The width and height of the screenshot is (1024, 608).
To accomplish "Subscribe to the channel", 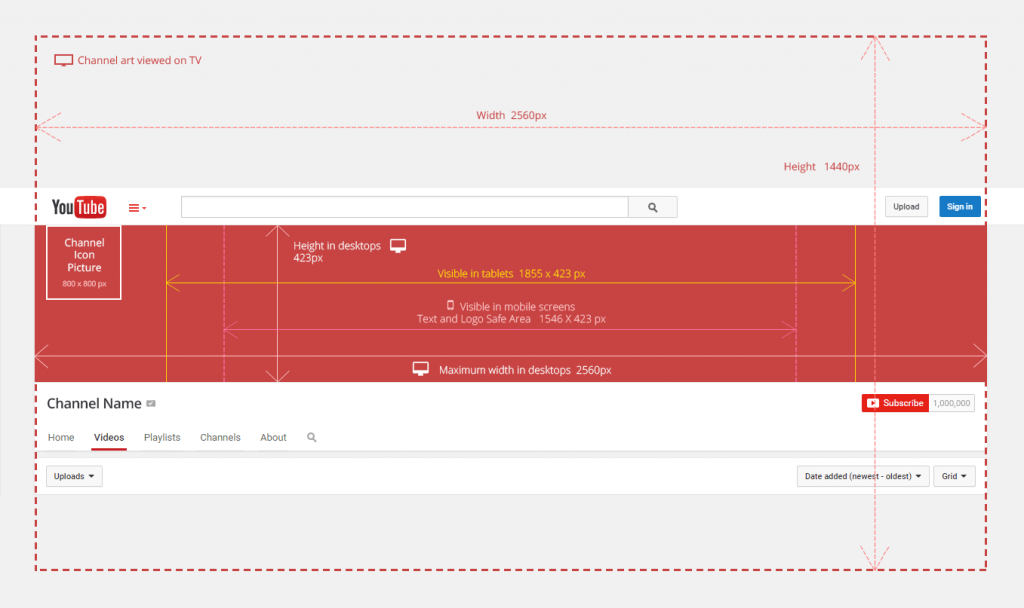I will pyautogui.click(x=895, y=403).
